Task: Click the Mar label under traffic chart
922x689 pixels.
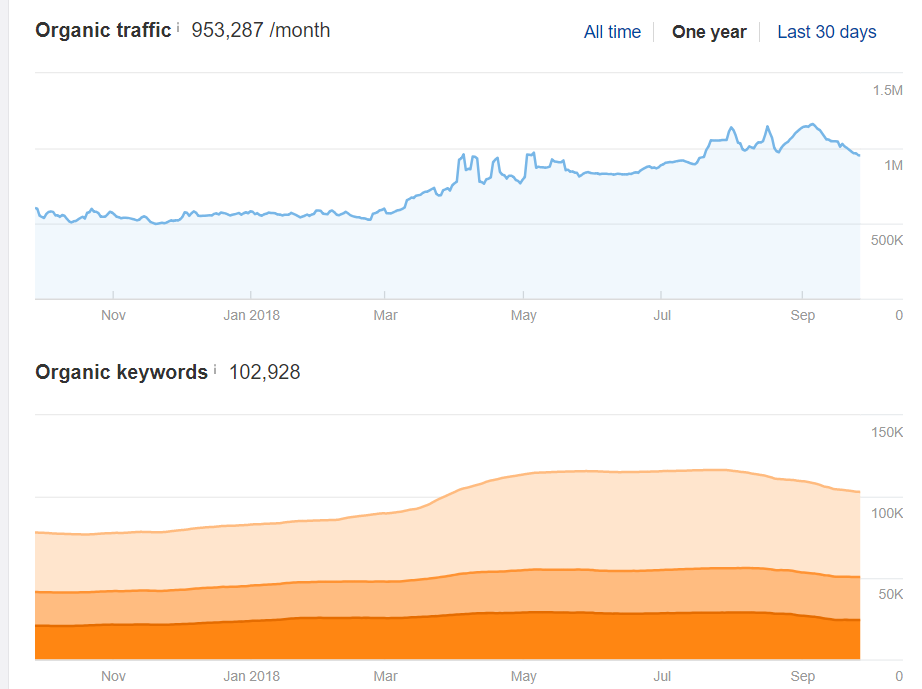Action: click(385, 316)
